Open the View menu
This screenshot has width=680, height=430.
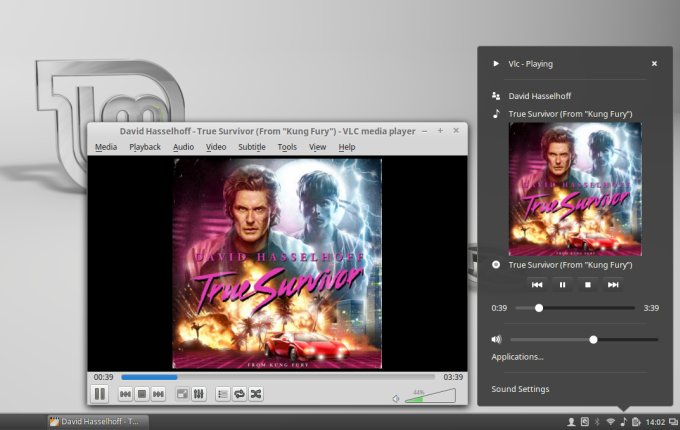pyautogui.click(x=317, y=147)
